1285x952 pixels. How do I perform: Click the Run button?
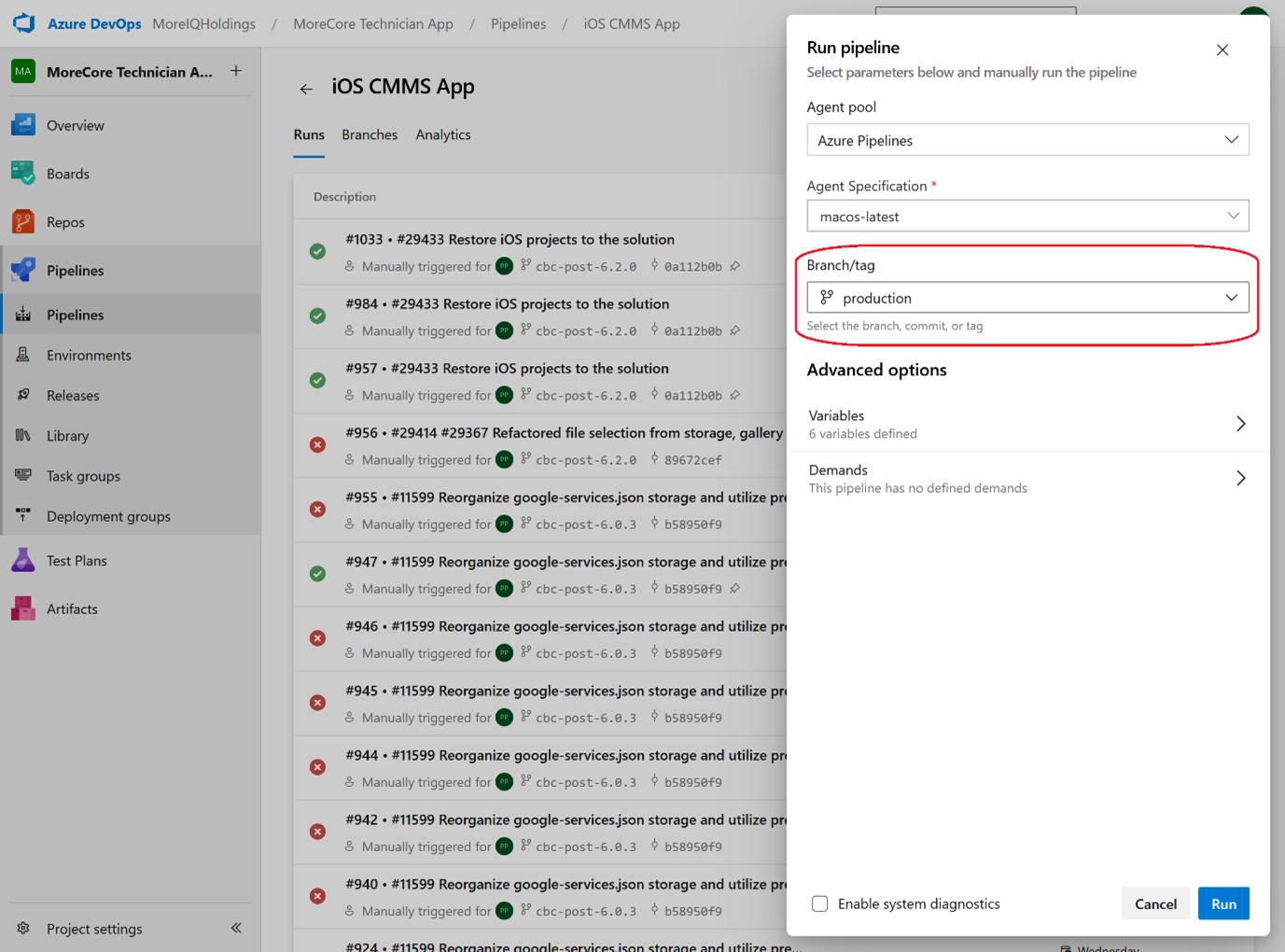[x=1222, y=903]
